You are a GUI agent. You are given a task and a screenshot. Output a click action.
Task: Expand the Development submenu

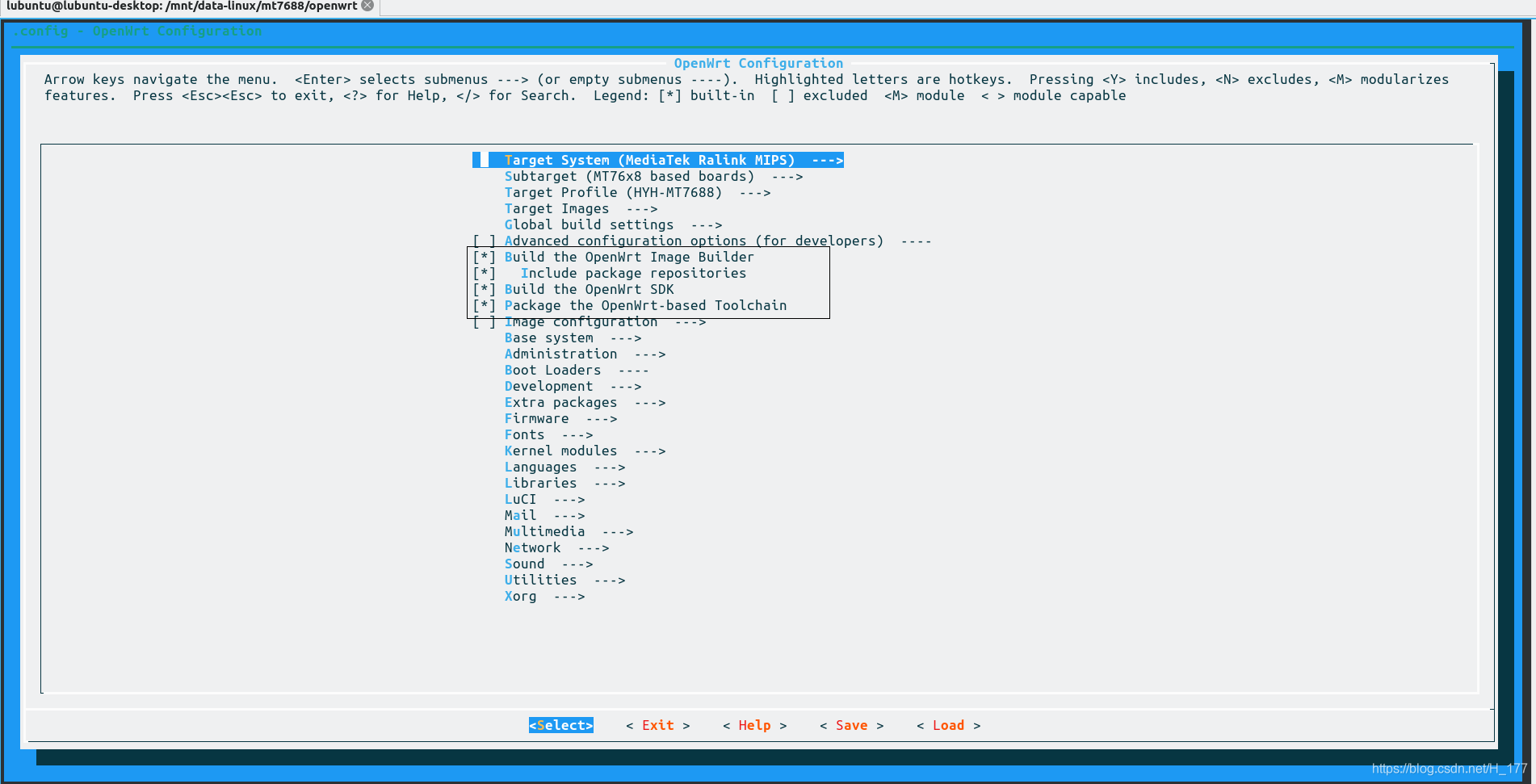pos(573,386)
